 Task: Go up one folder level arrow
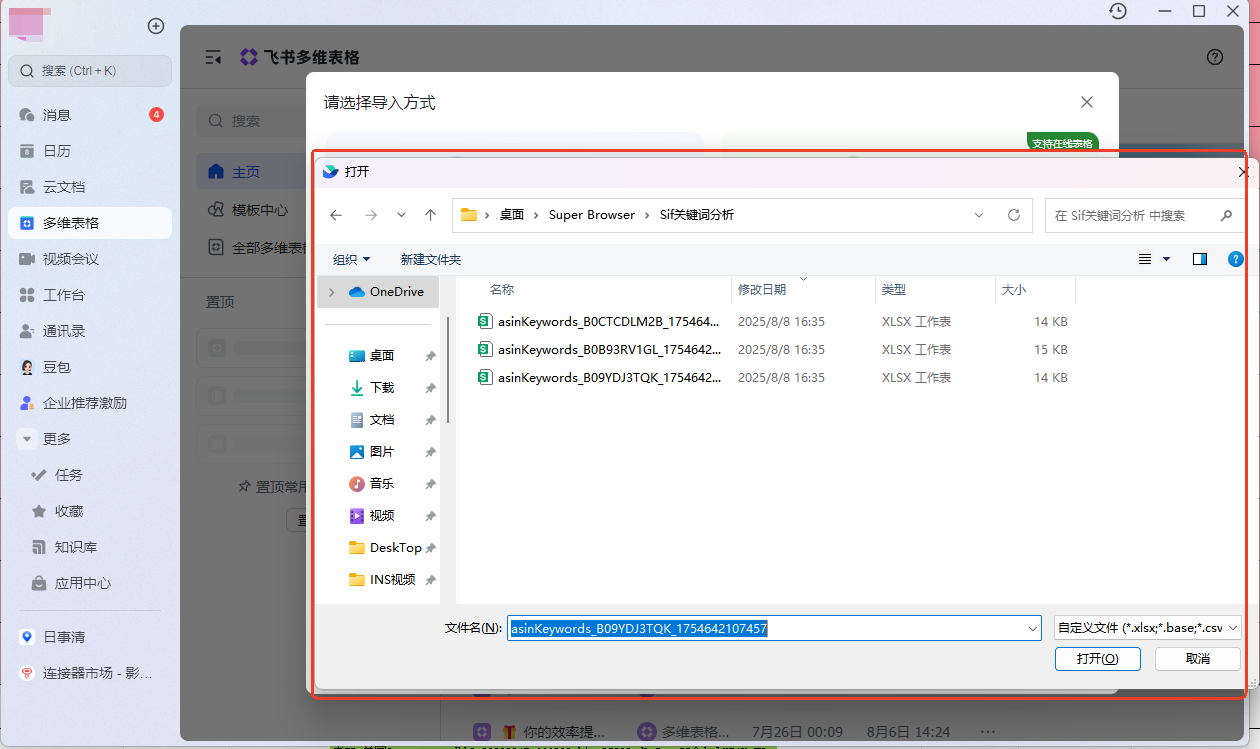click(430, 215)
